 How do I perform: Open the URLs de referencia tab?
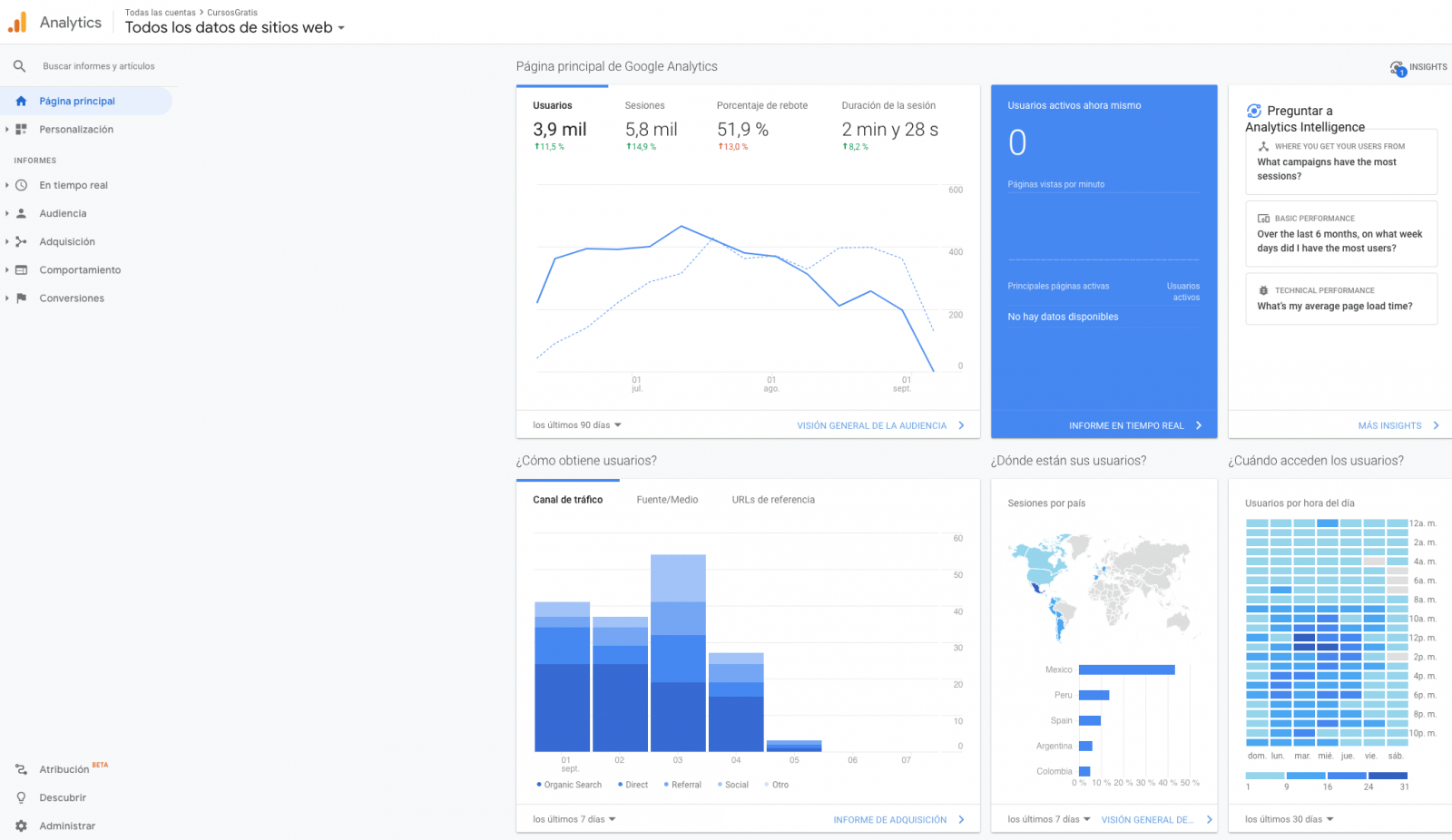pos(772,499)
